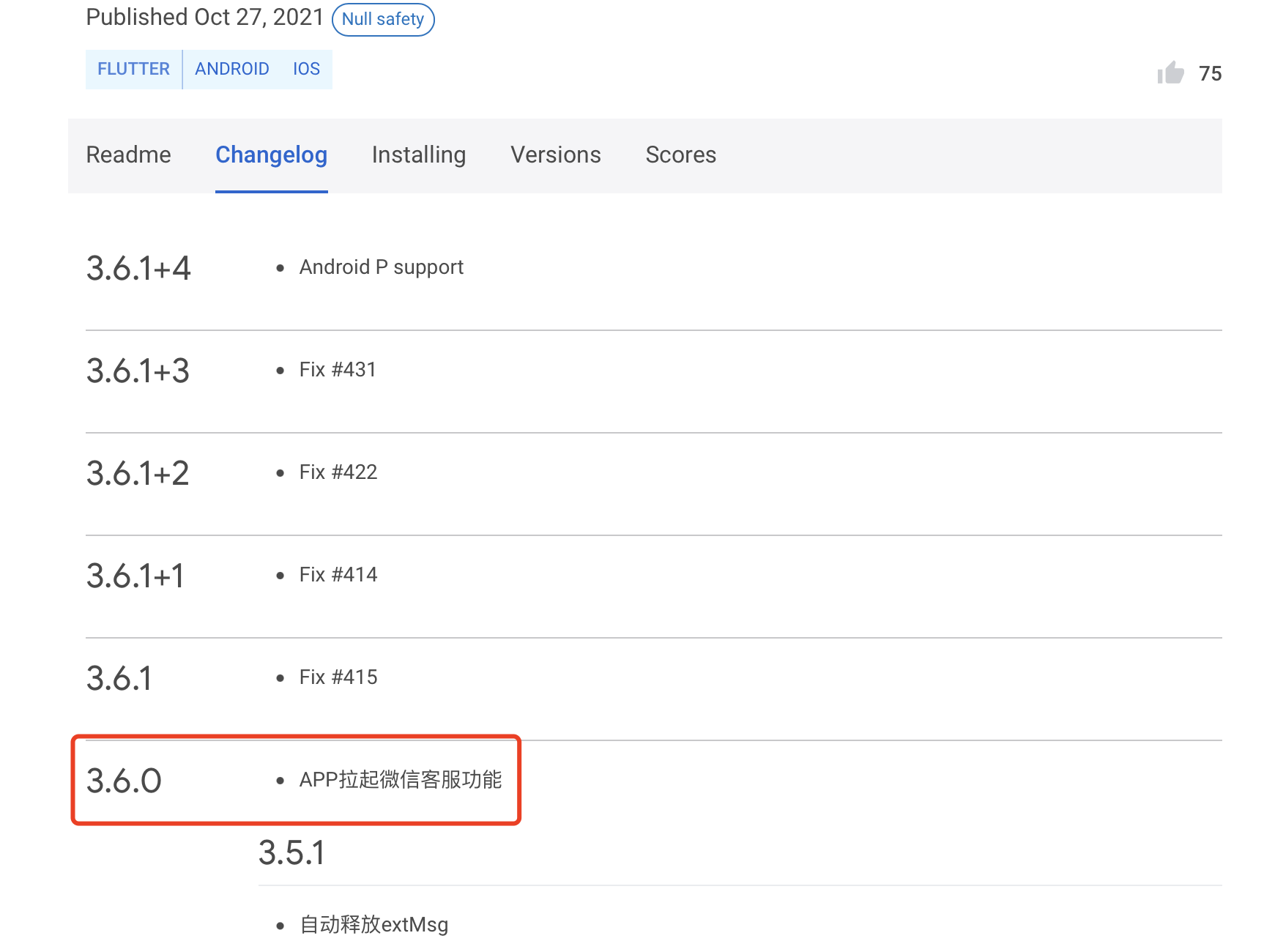Click the "Fix #422" changelog entry
Viewport: 1264px width, 952px height.
[x=338, y=472]
